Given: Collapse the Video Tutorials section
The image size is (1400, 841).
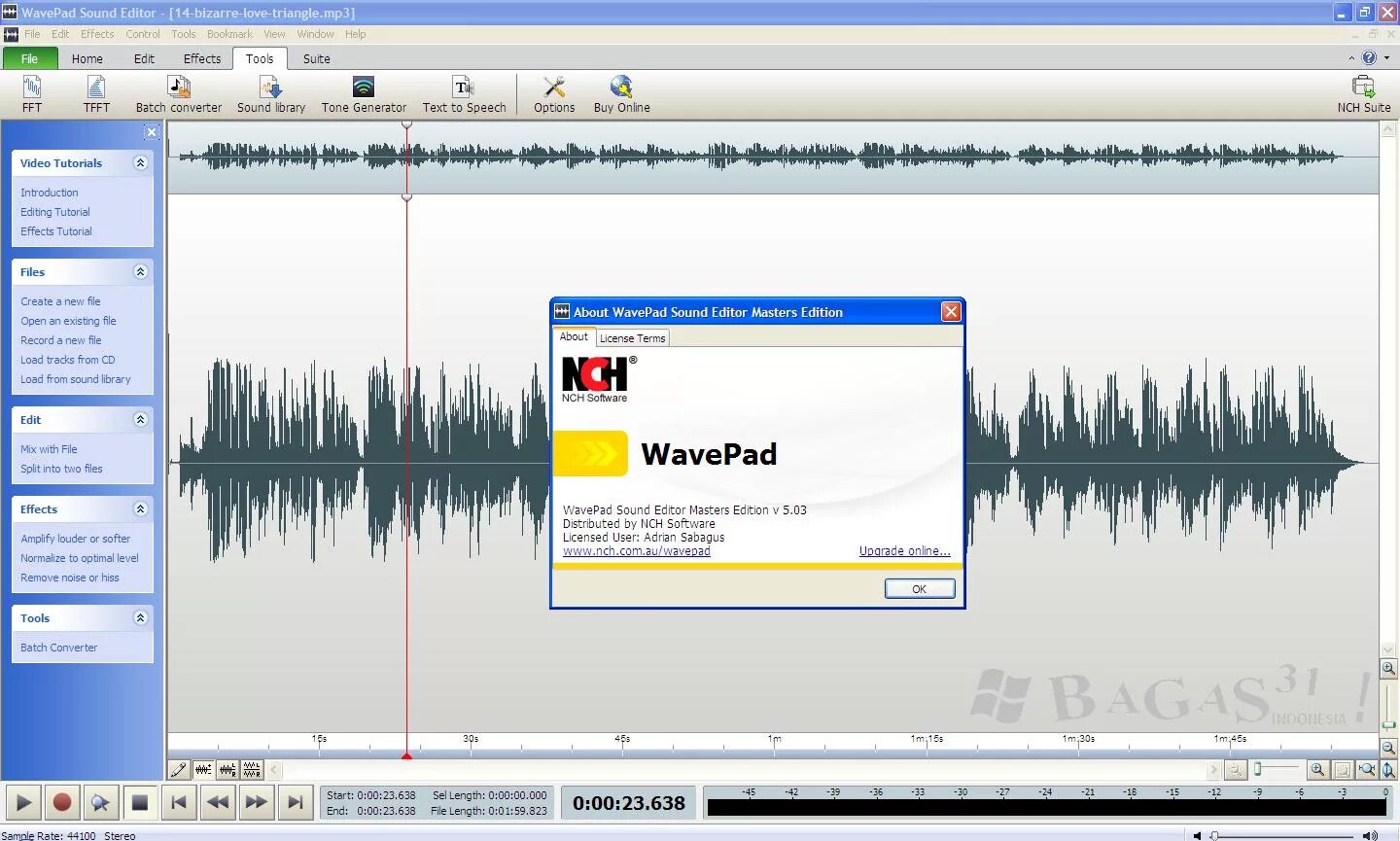Looking at the screenshot, I should [x=140, y=163].
